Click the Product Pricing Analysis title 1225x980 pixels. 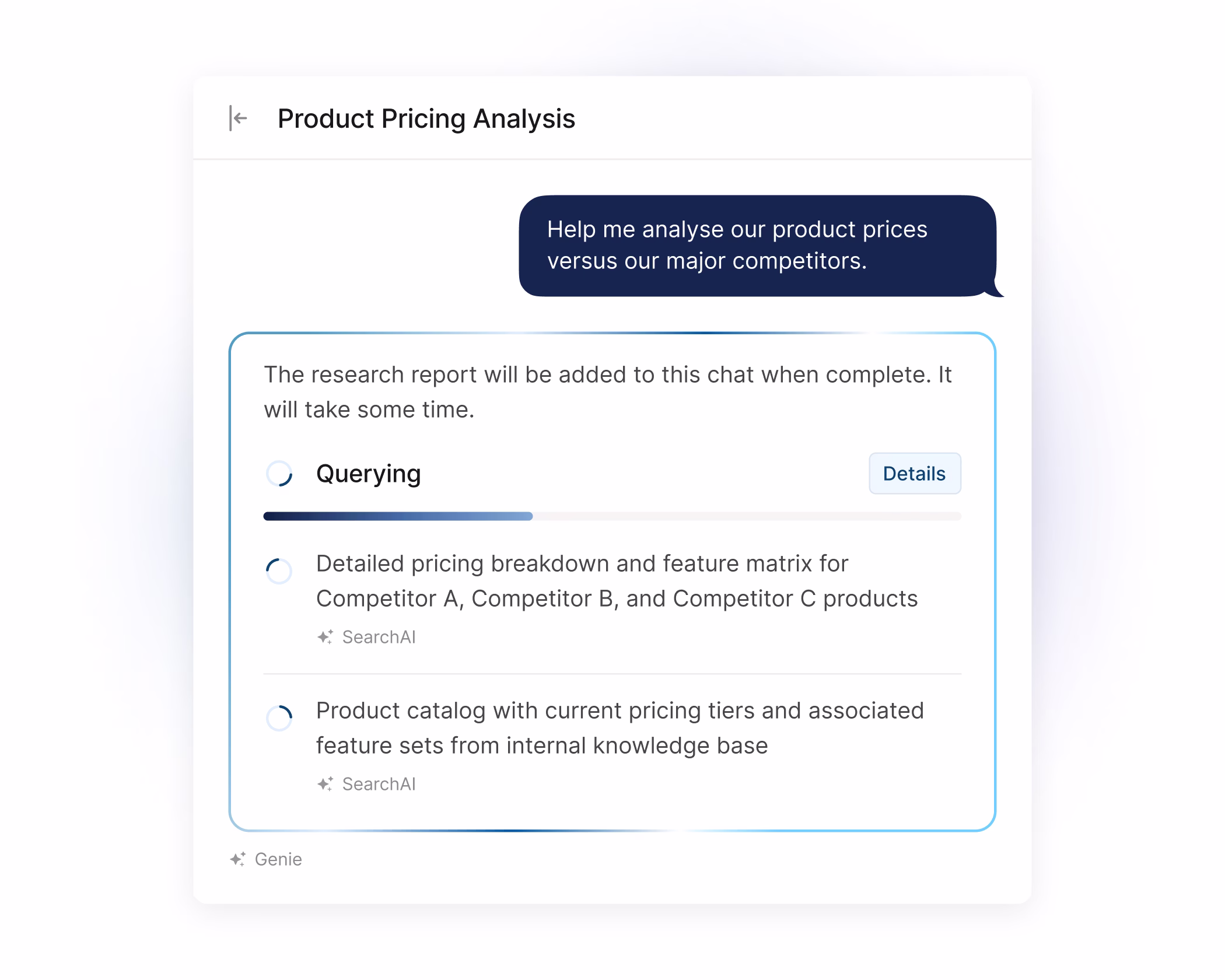point(426,118)
